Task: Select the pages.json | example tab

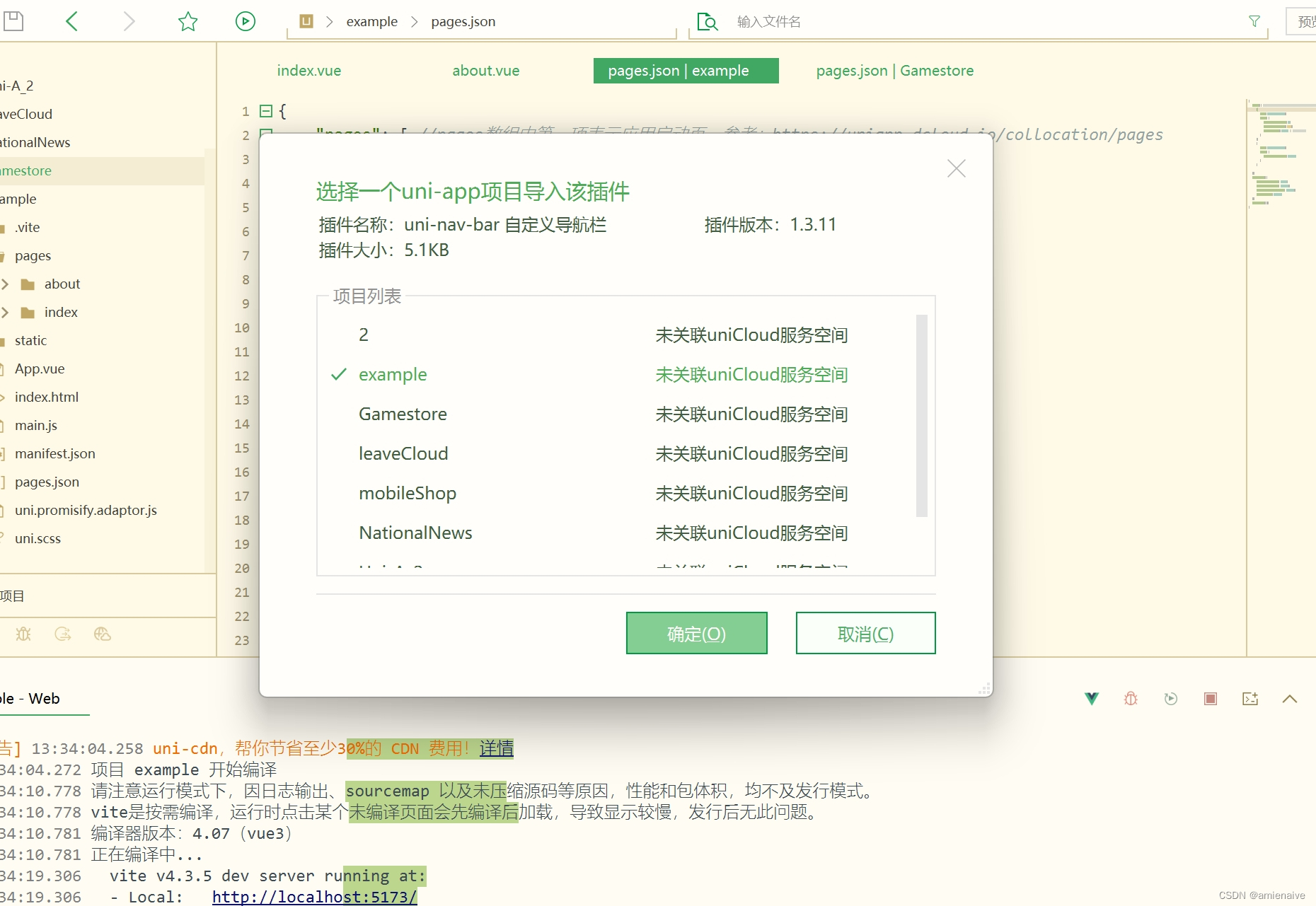Action: pos(686,71)
